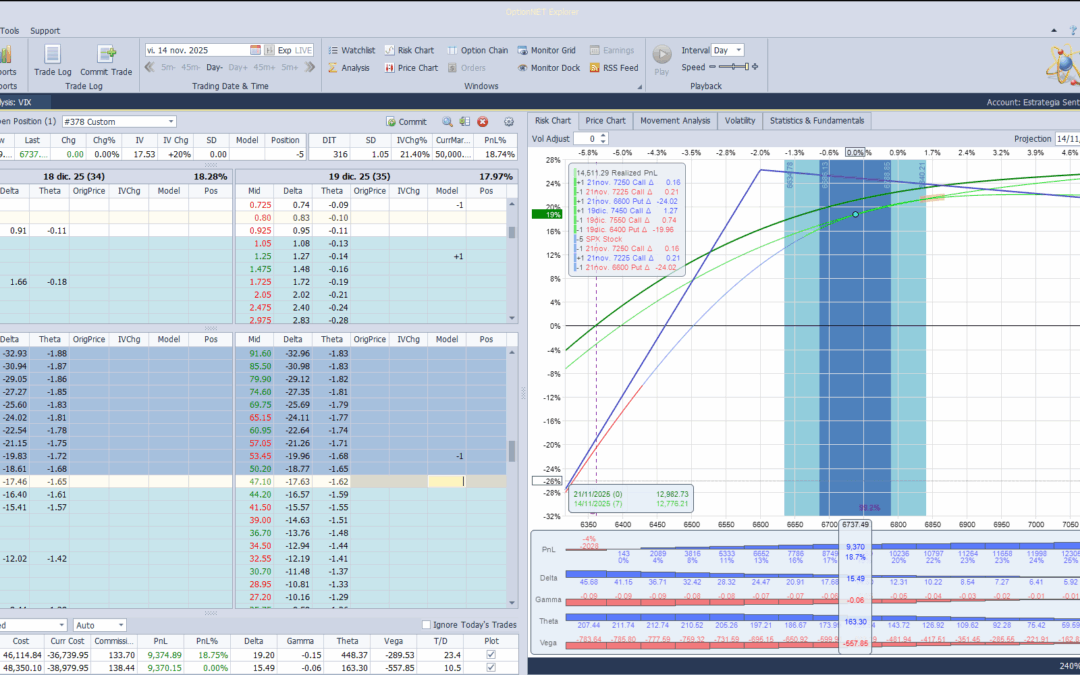Screen dimensions: 1080x675
Task: Click the Speed slider handle
Action: [745, 67]
